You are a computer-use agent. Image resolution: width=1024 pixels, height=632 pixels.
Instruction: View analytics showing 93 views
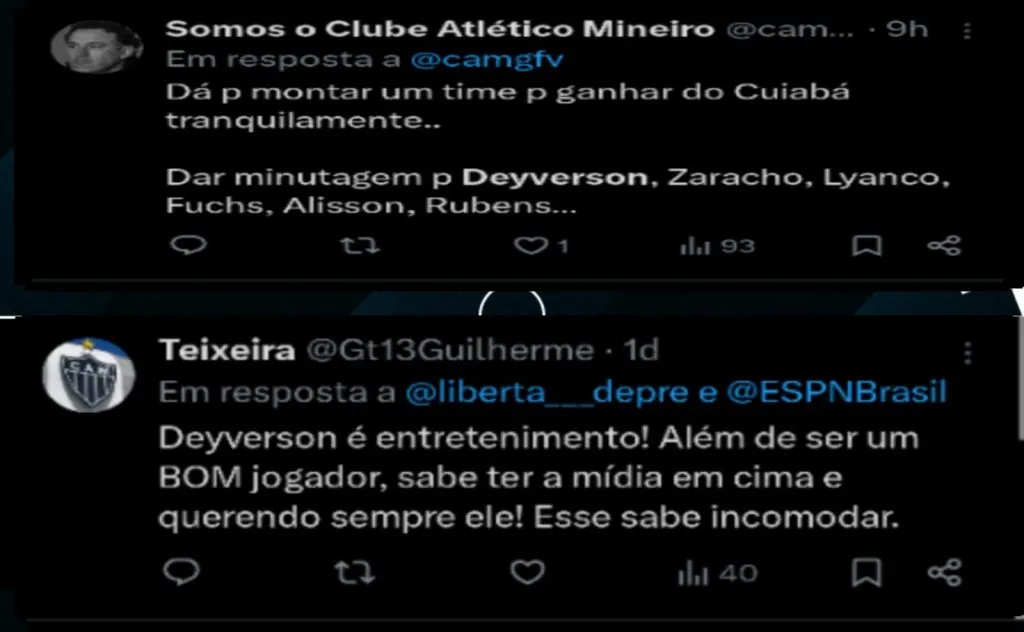[717, 245]
